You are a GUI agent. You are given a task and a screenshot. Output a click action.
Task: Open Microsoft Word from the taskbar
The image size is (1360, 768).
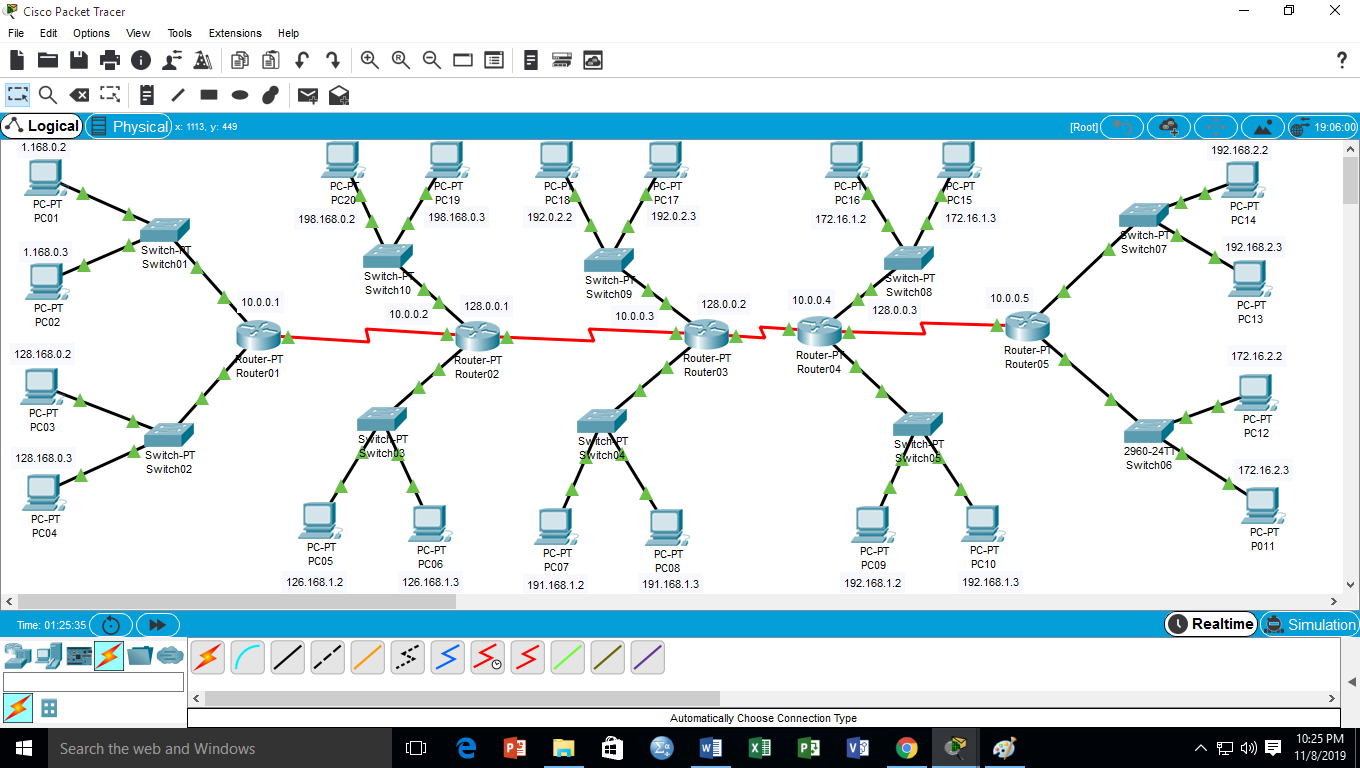click(x=710, y=748)
